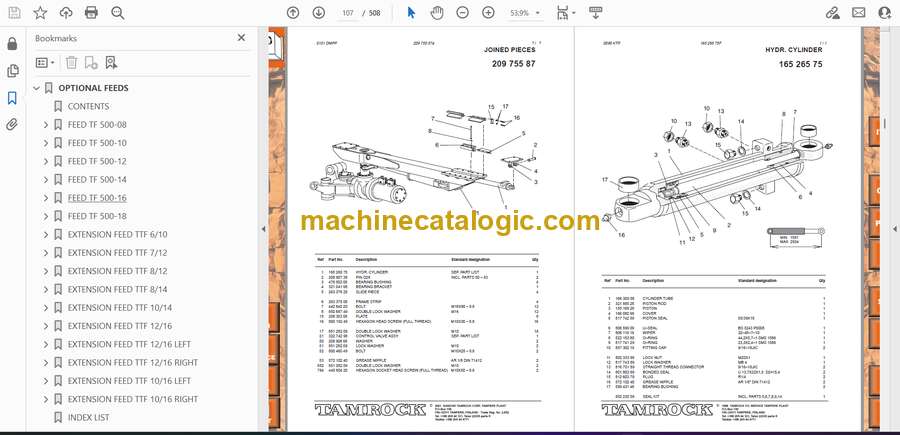
Task: Open the account profile icon
Action: [885, 13]
